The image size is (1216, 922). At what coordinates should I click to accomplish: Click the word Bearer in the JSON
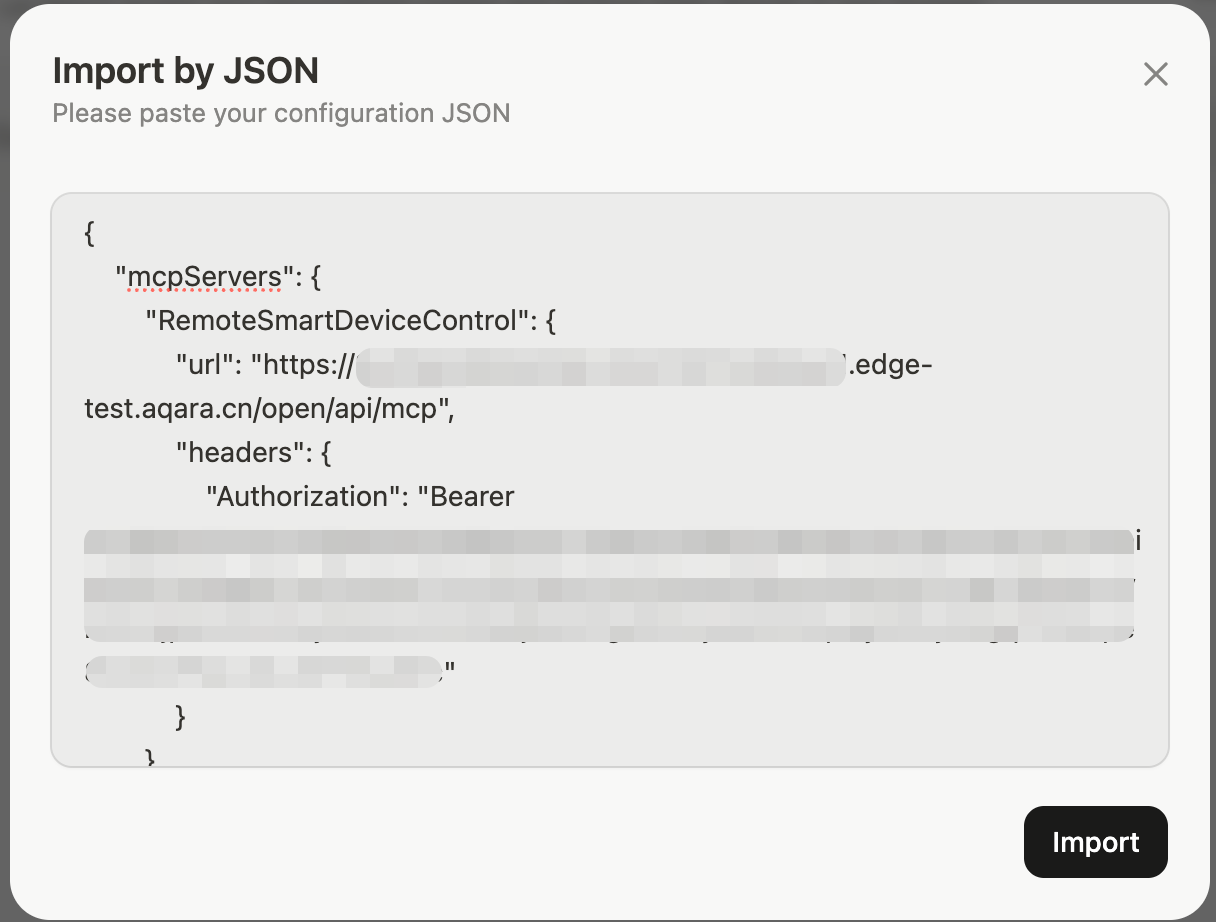(x=472, y=497)
